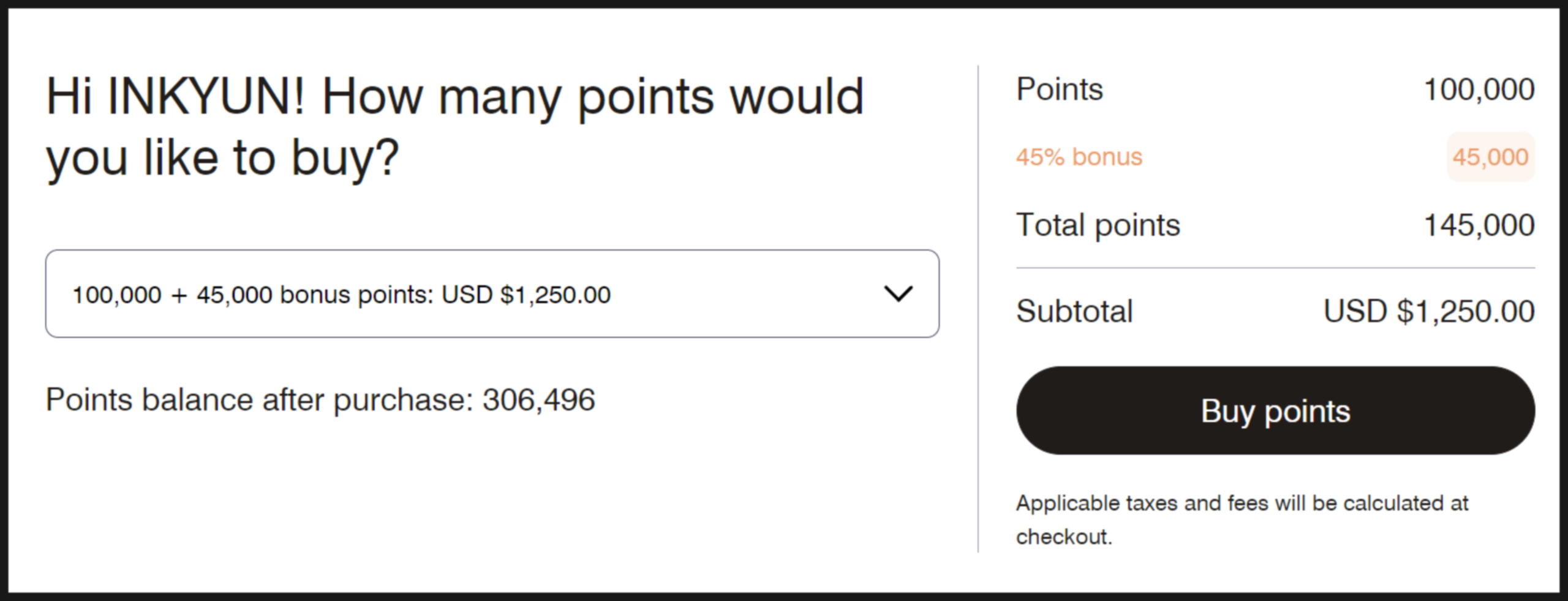Click the Points balance after purchase text
The height and width of the screenshot is (601, 1568).
point(260,400)
